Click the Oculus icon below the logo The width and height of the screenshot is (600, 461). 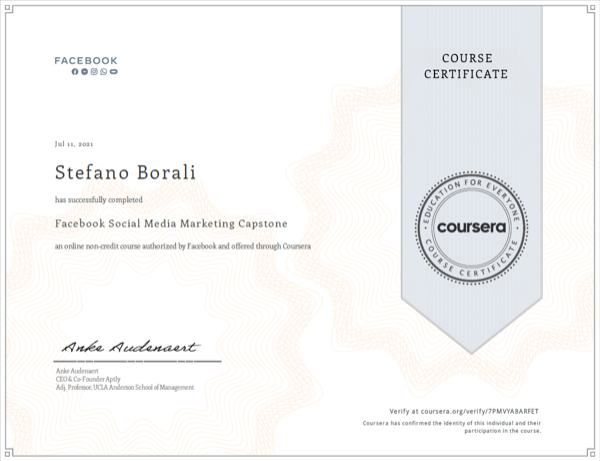[114, 72]
